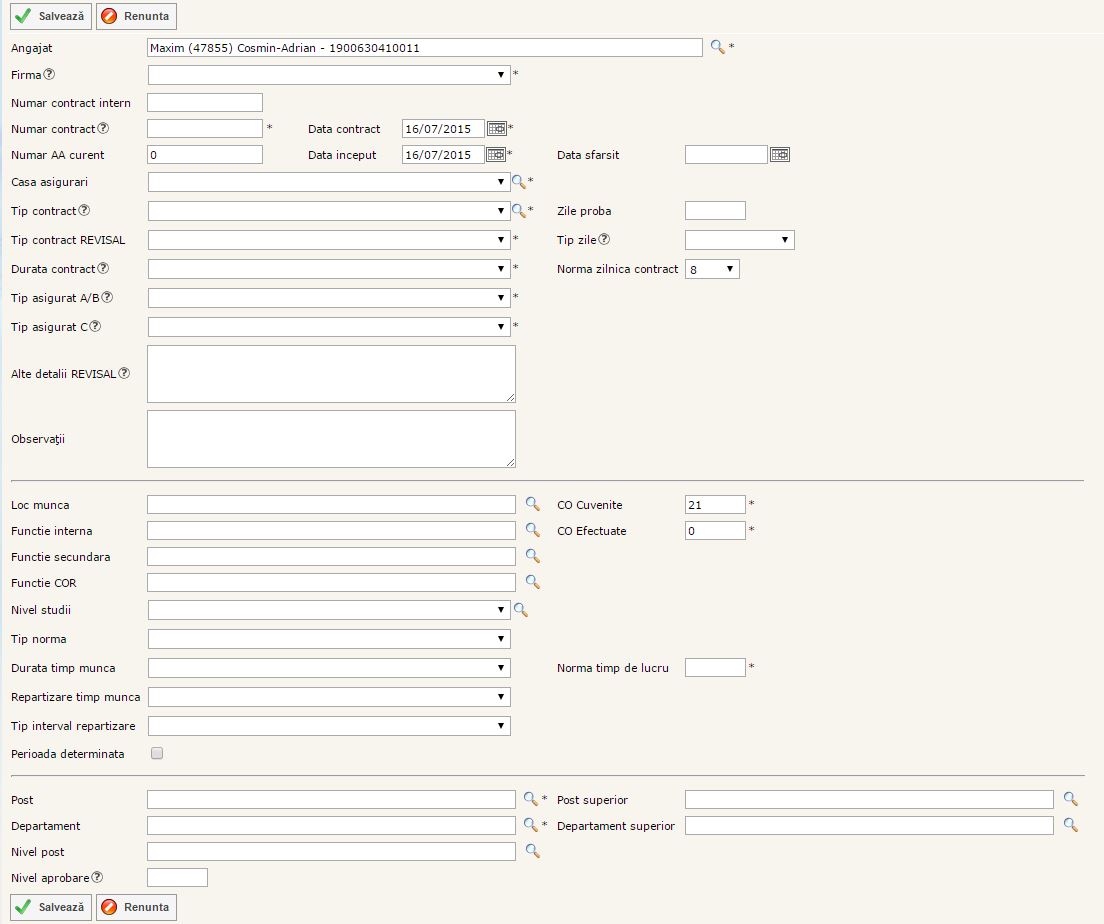This screenshot has width=1104, height=924.
Task: Open calendar picker for Data contract
Action: pos(496,128)
